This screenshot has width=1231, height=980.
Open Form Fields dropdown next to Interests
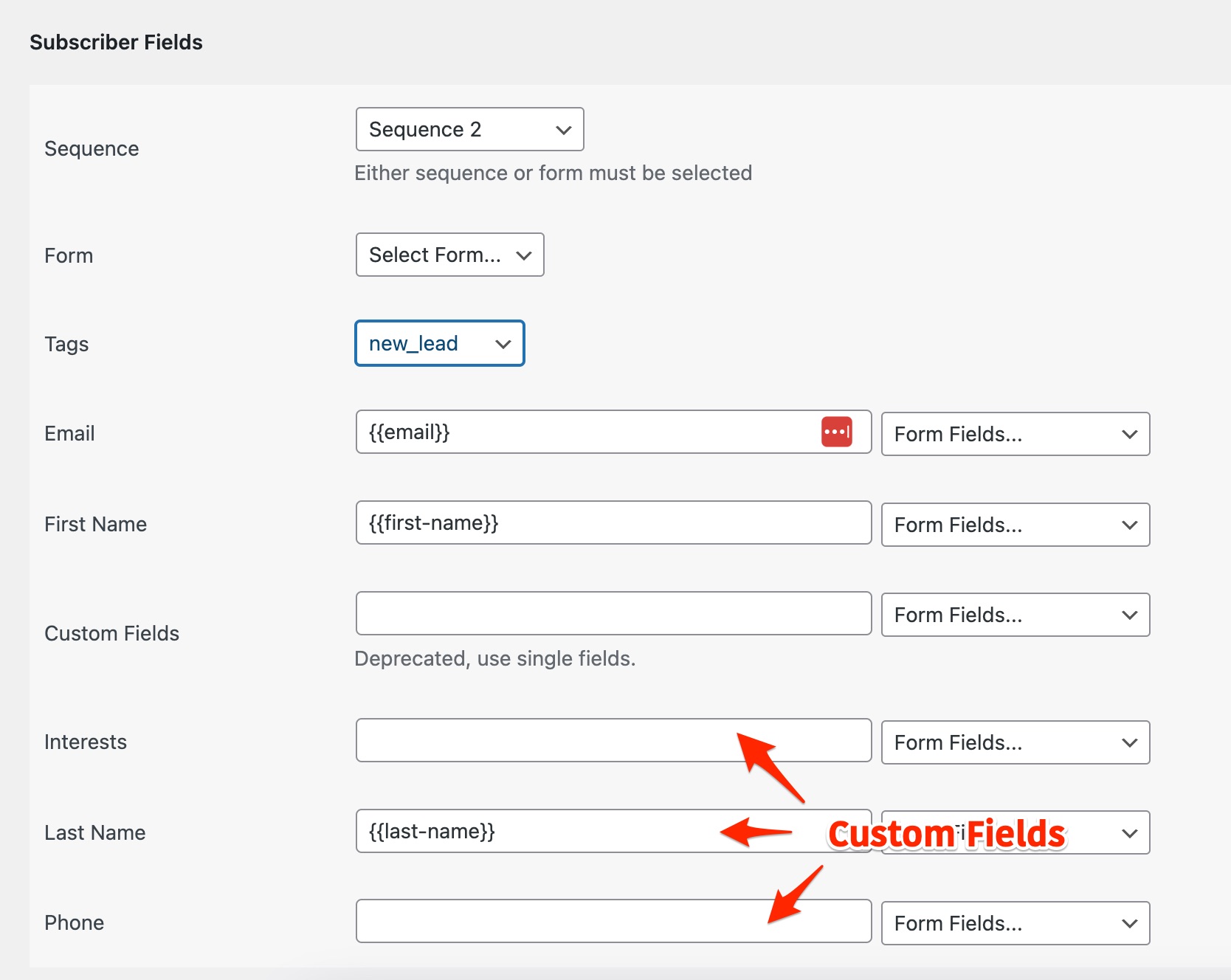(1016, 742)
